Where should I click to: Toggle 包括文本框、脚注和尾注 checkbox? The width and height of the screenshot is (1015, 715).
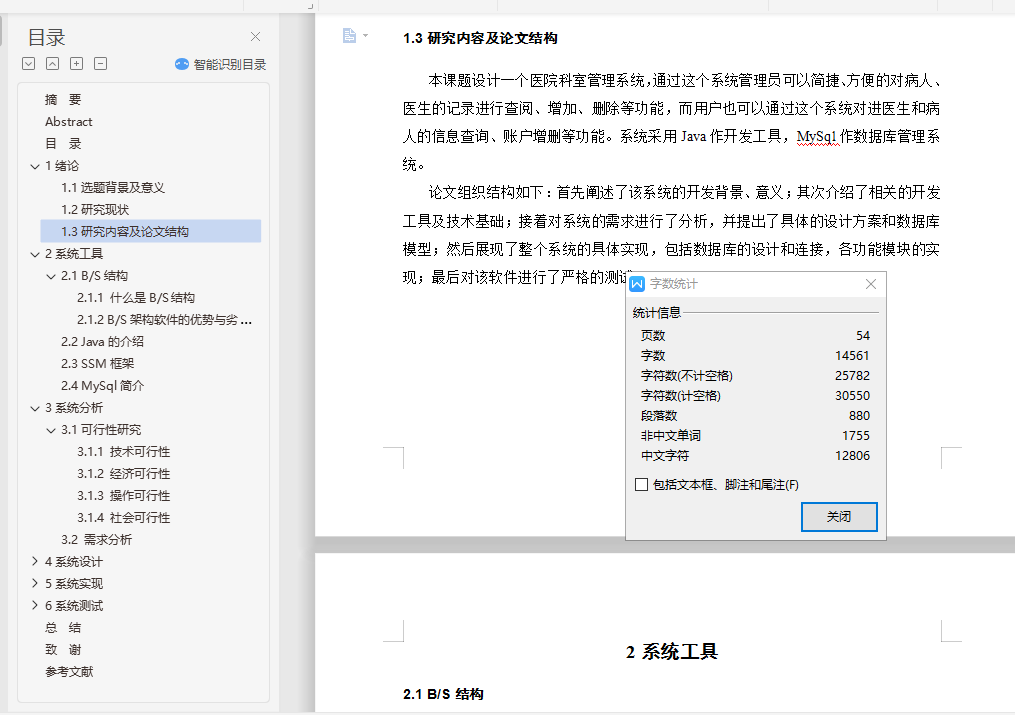tap(641, 485)
